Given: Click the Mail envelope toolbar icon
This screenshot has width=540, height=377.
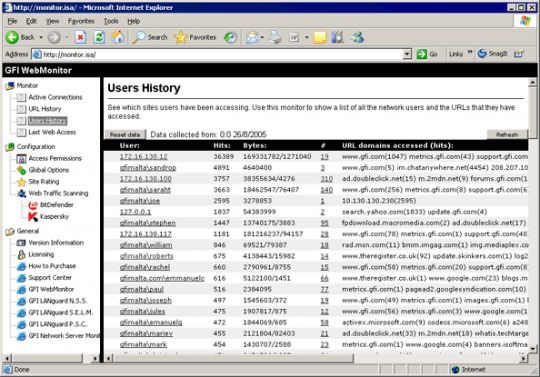Looking at the screenshot, I should coord(252,37).
